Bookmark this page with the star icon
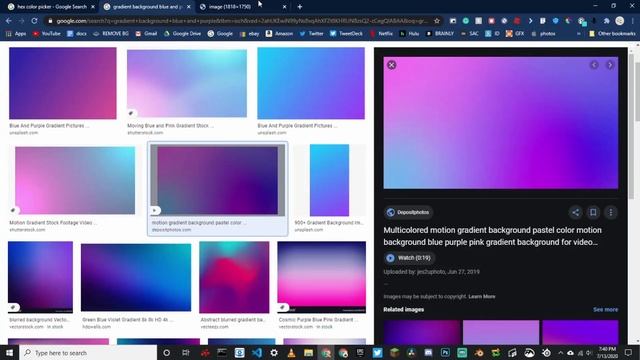 tap(437, 21)
